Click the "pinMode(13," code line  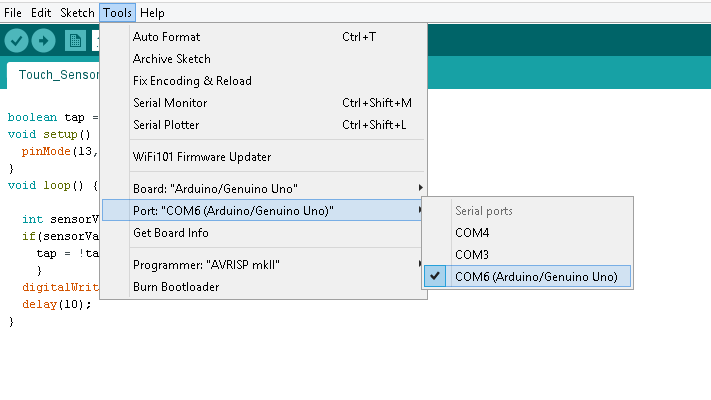(60, 151)
